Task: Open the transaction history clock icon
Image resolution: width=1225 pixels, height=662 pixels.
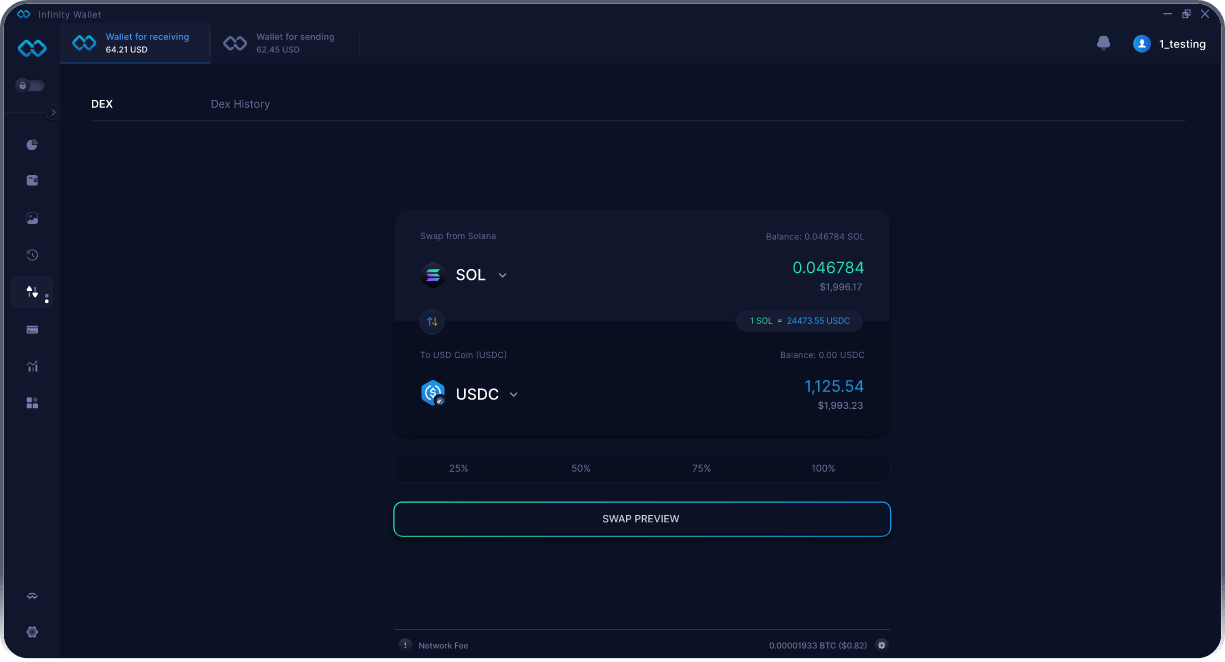Action: click(x=32, y=255)
